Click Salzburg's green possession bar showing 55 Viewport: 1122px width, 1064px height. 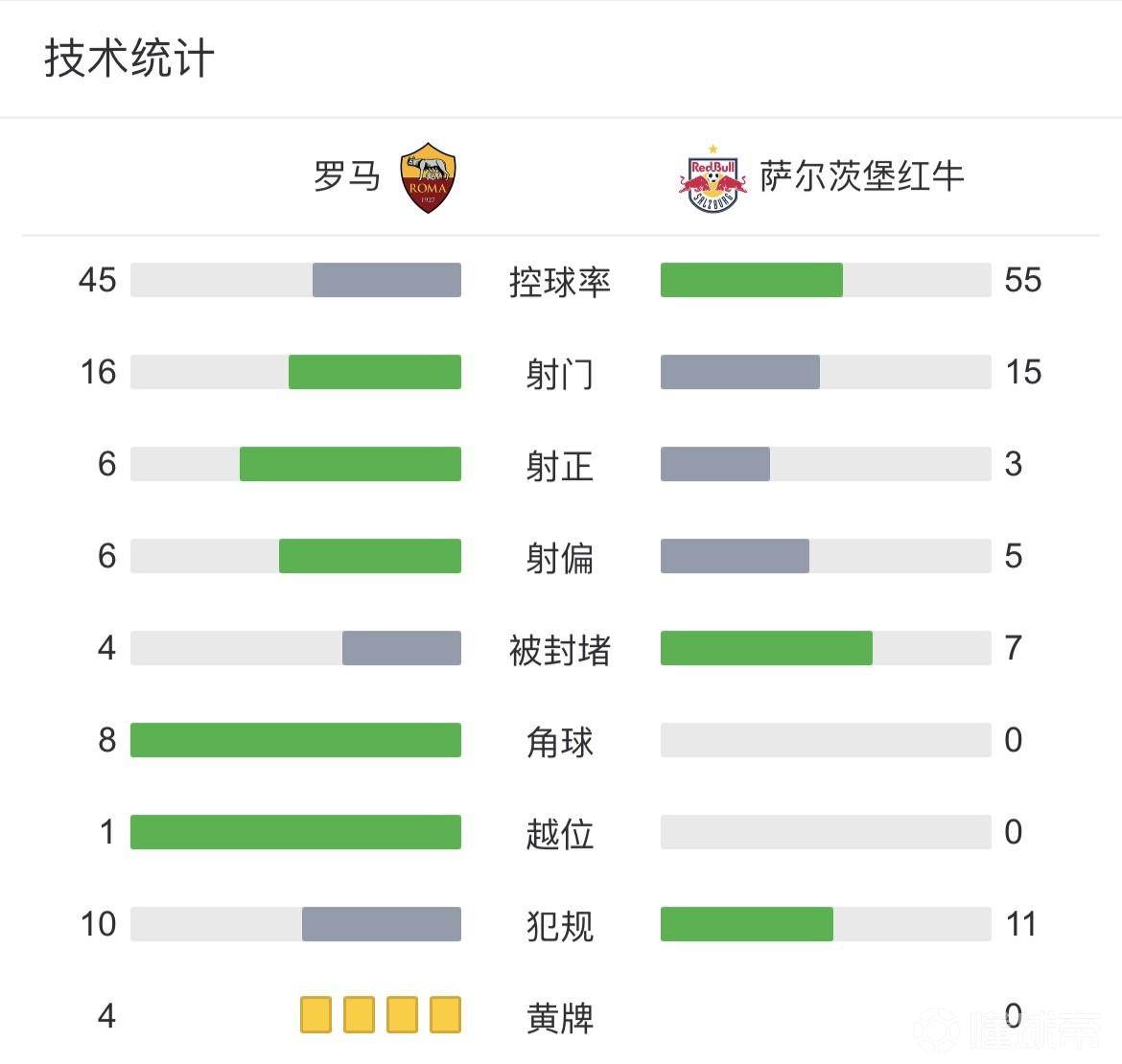point(751,280)
